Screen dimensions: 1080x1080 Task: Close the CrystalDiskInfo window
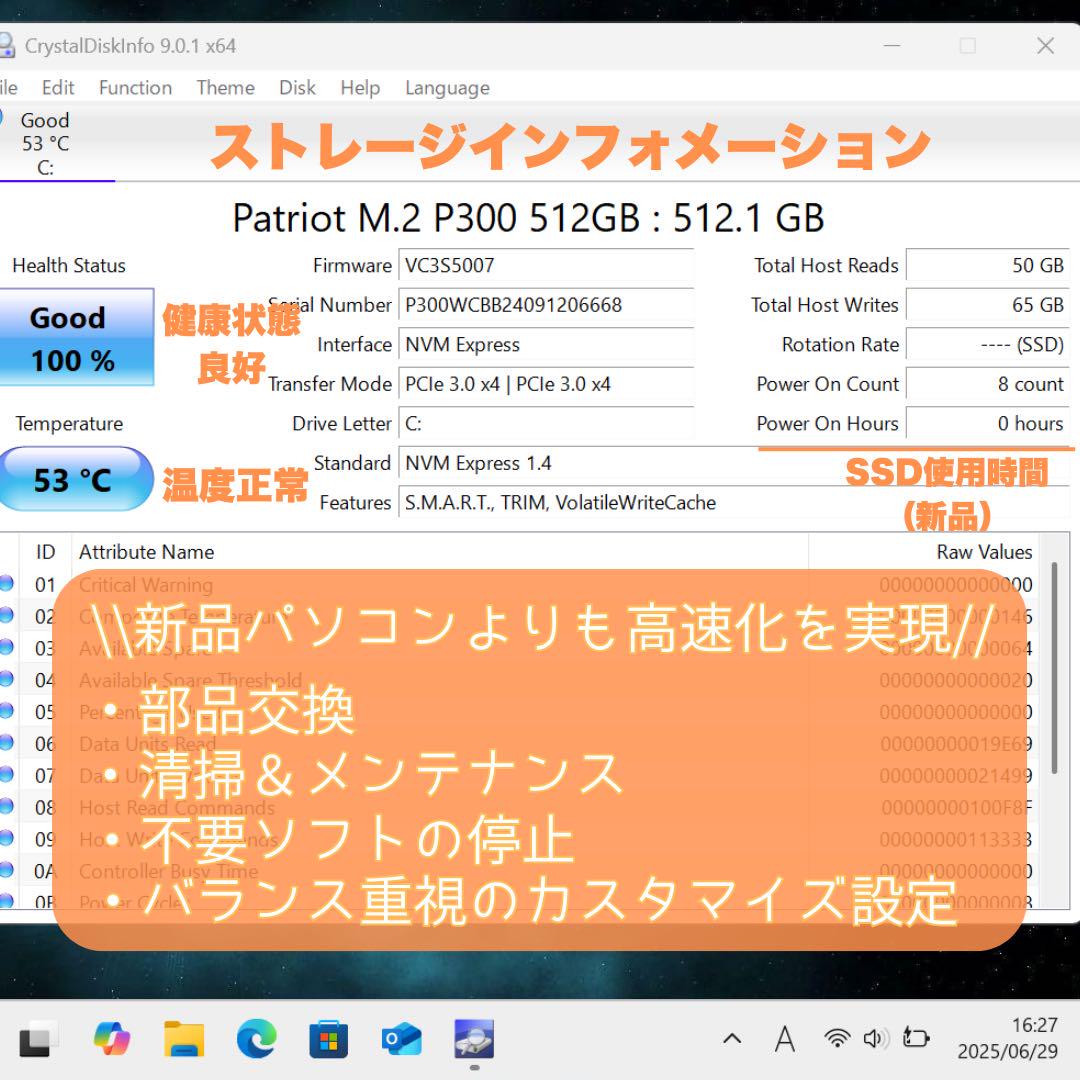click(1046, 45)
